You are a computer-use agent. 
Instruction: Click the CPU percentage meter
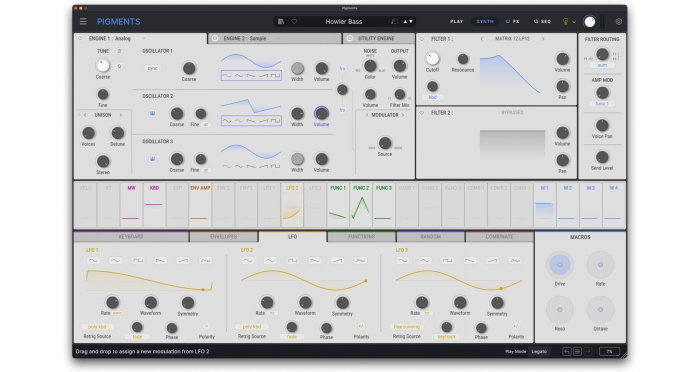pos(609,351)
